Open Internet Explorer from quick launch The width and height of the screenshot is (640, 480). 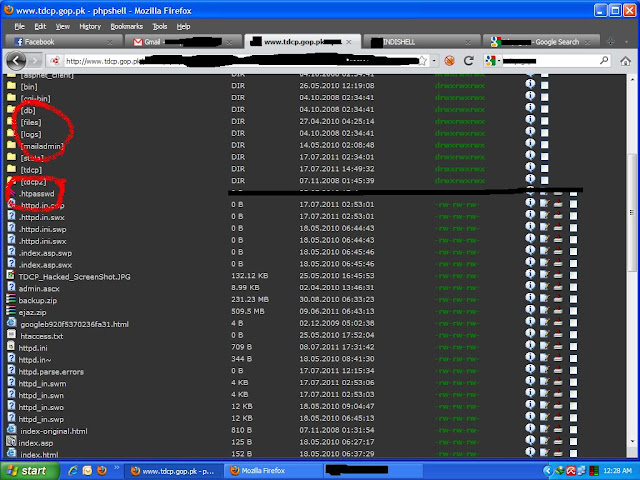pos(73,471)
